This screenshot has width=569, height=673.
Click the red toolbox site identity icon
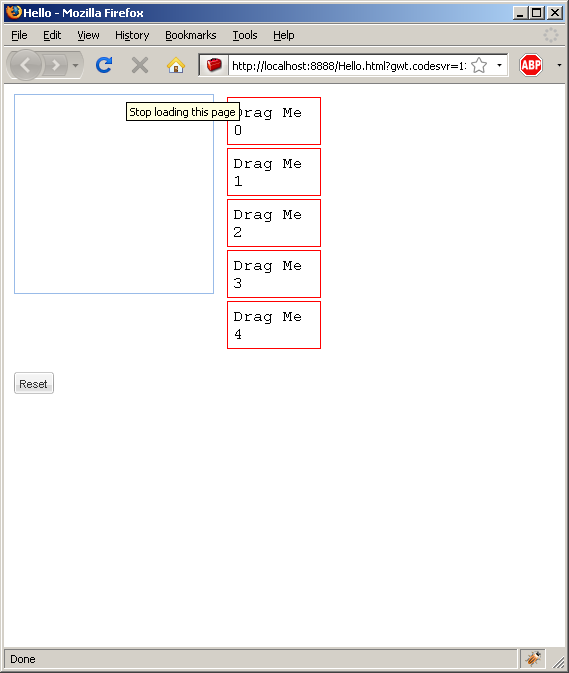[x=214, y=65]
